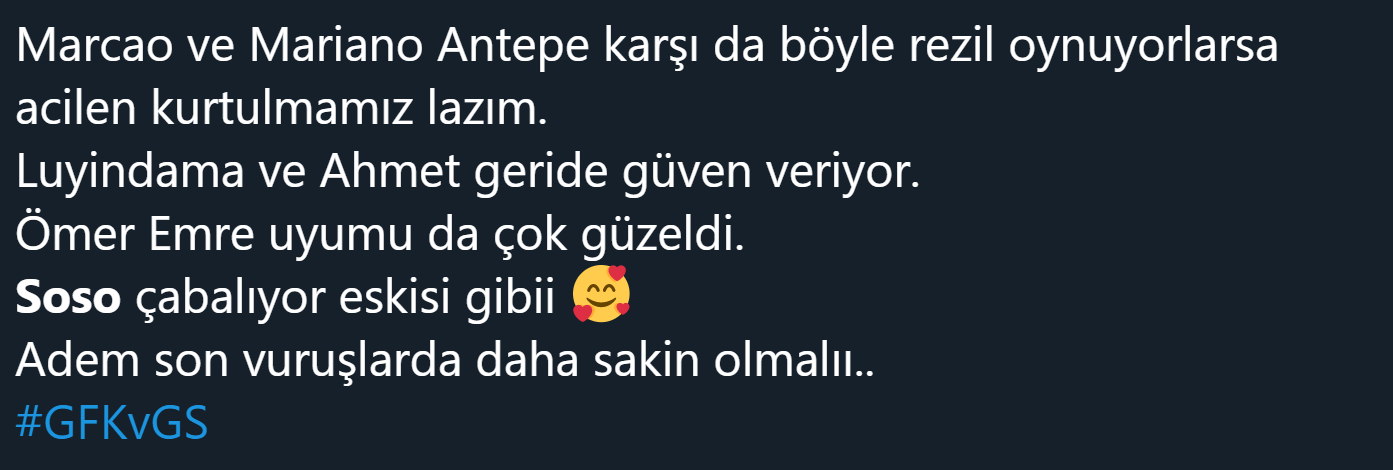
Task: Click the name Adem in the tweet
Action: coord(72,362)
